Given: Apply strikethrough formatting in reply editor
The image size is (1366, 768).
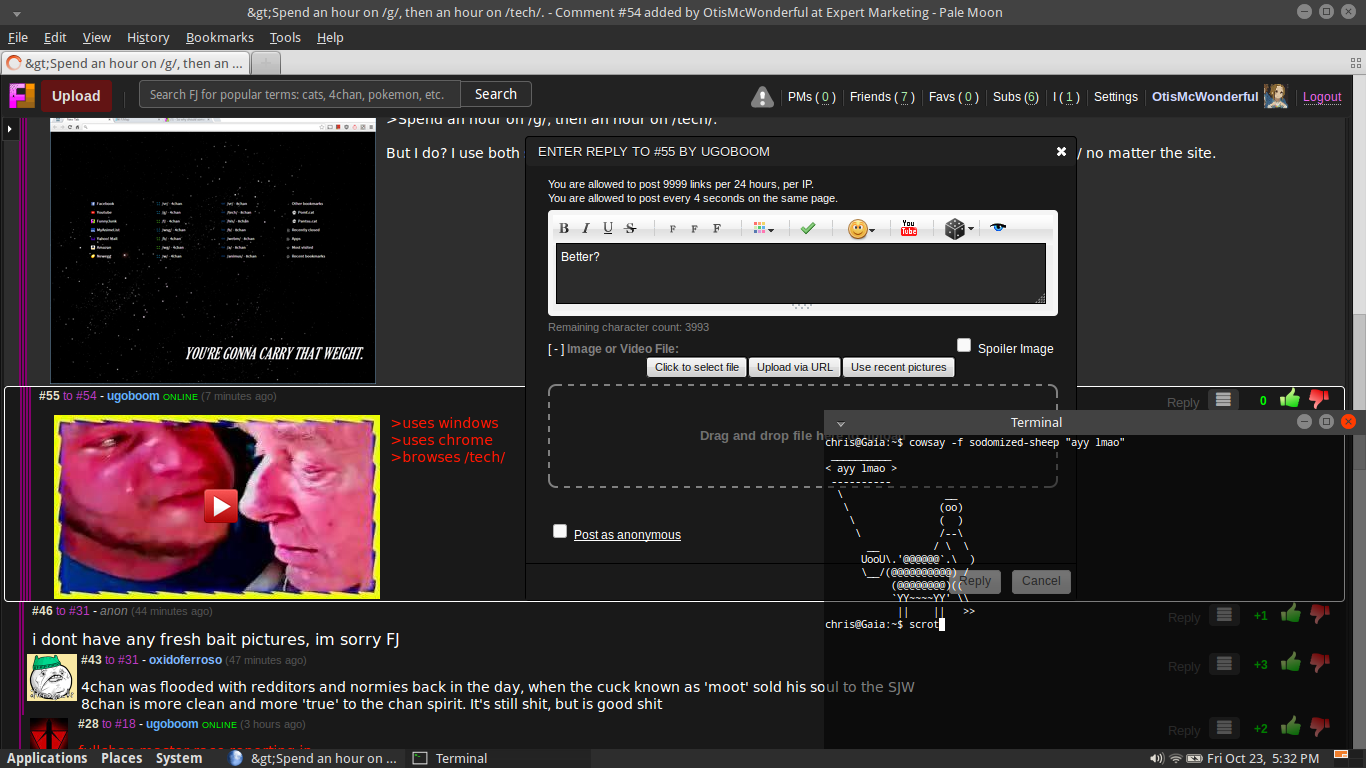Looking at the screenshot, I should click(x=630, y=228).
